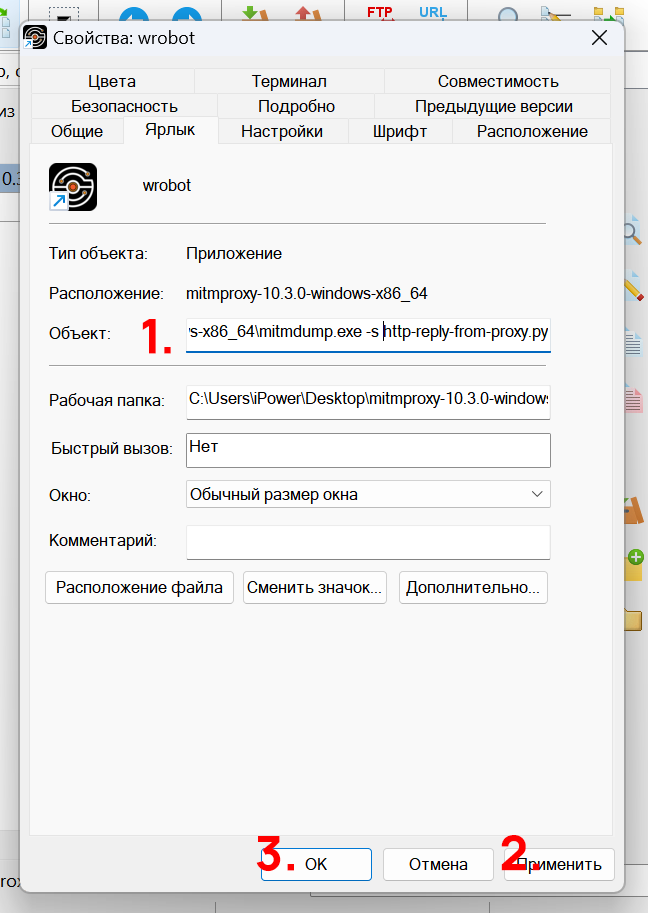Click the Сменить значок... button
648x913 pixels.
point(314,588)
